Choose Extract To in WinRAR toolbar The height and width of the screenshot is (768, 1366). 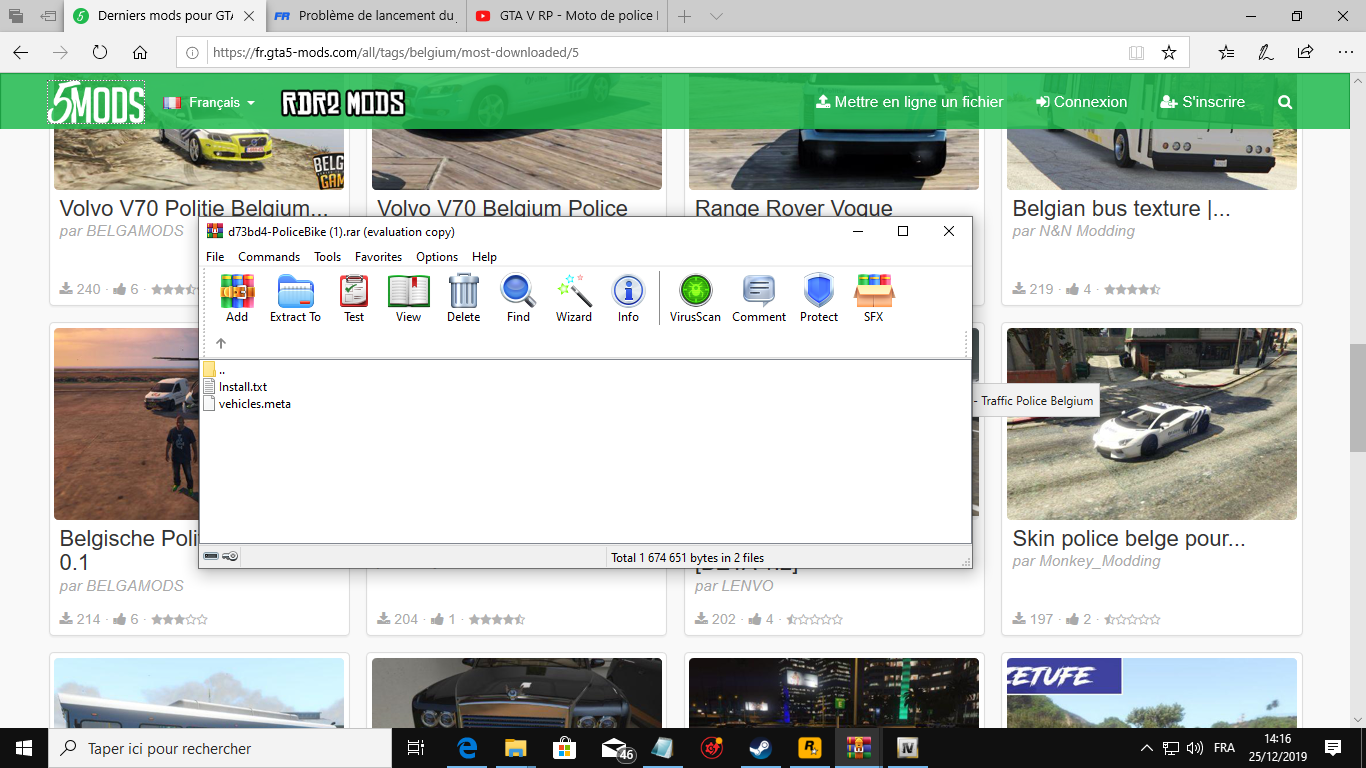tap(295, 298)
